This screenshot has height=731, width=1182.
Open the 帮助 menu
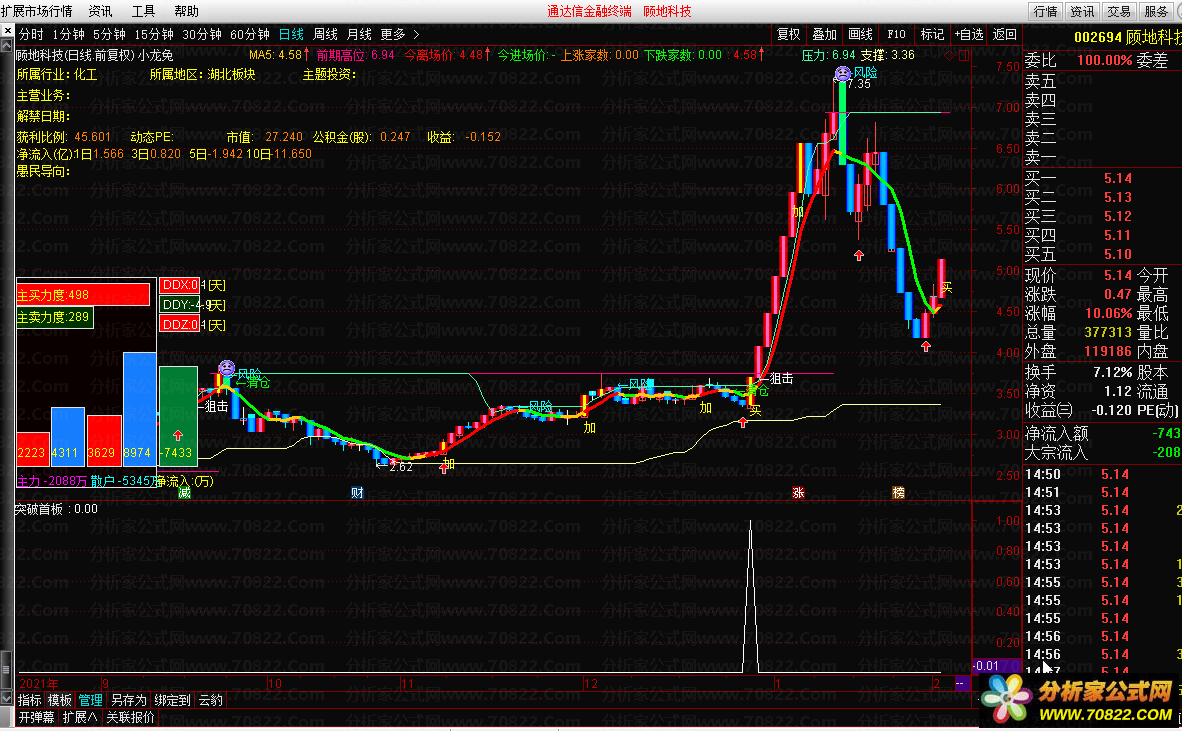[x=186, y=11]
